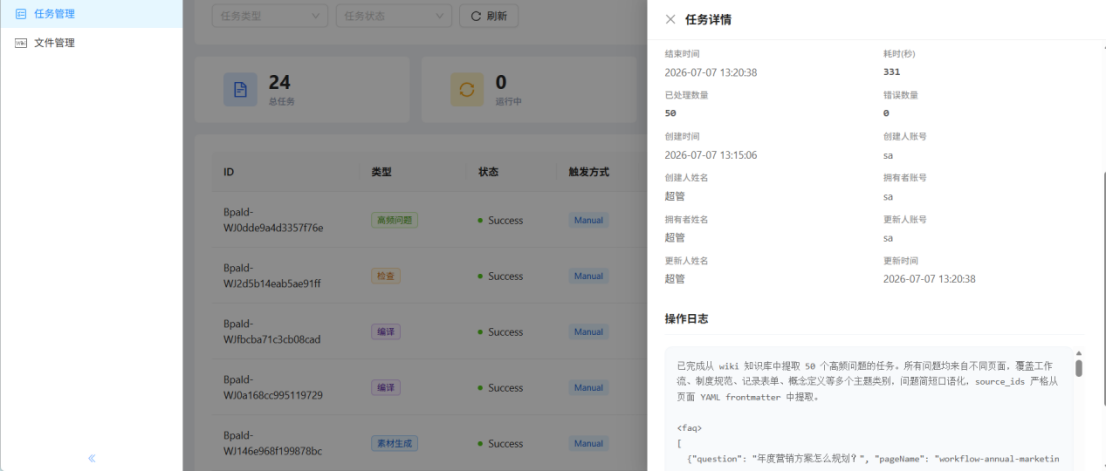This screenshot has width=1106, height=472.
Task: Open 任务管理 in the sidebar
Action: point(91,13)
